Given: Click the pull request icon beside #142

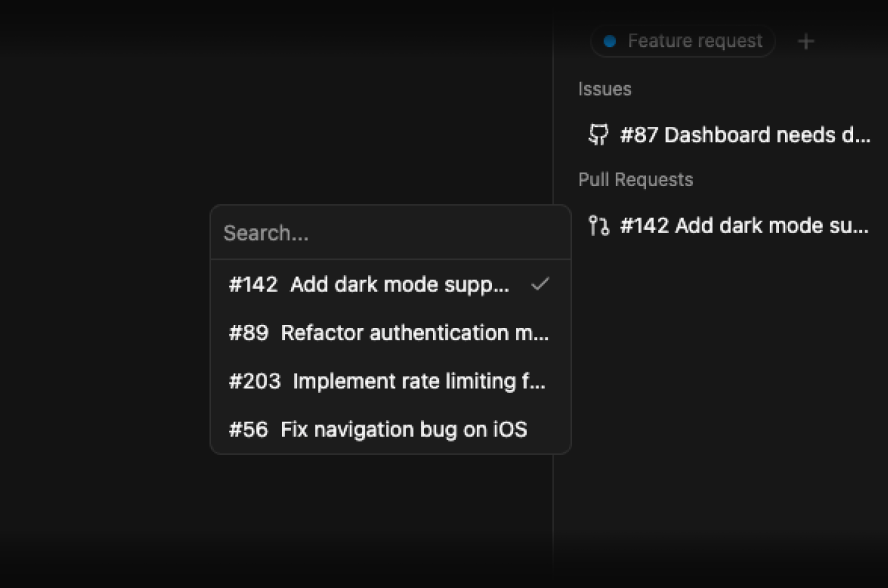Looking at the screenshot, I should click(598, 226).
